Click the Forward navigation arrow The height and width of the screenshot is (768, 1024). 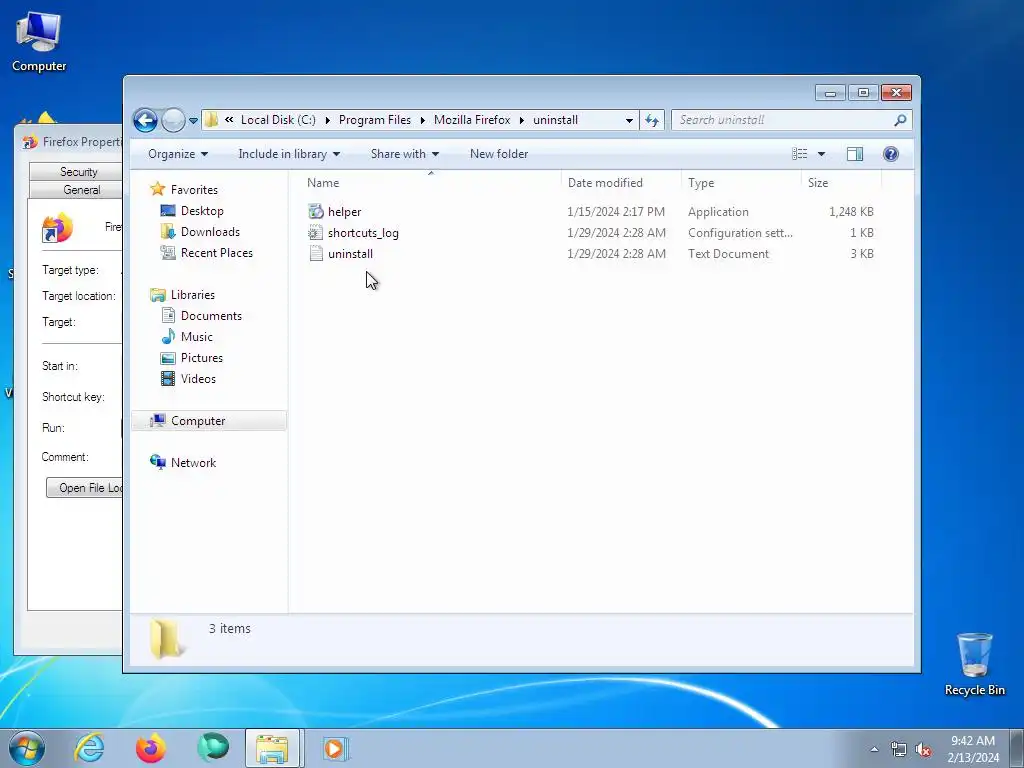point(173,120)
